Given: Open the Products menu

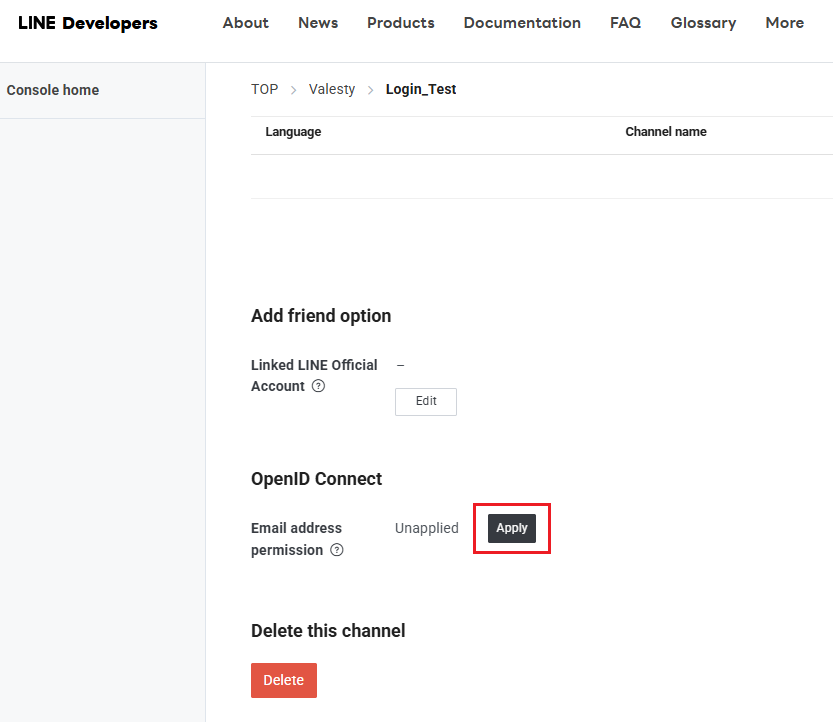Looking at the screenshot, I should [400, 23].
